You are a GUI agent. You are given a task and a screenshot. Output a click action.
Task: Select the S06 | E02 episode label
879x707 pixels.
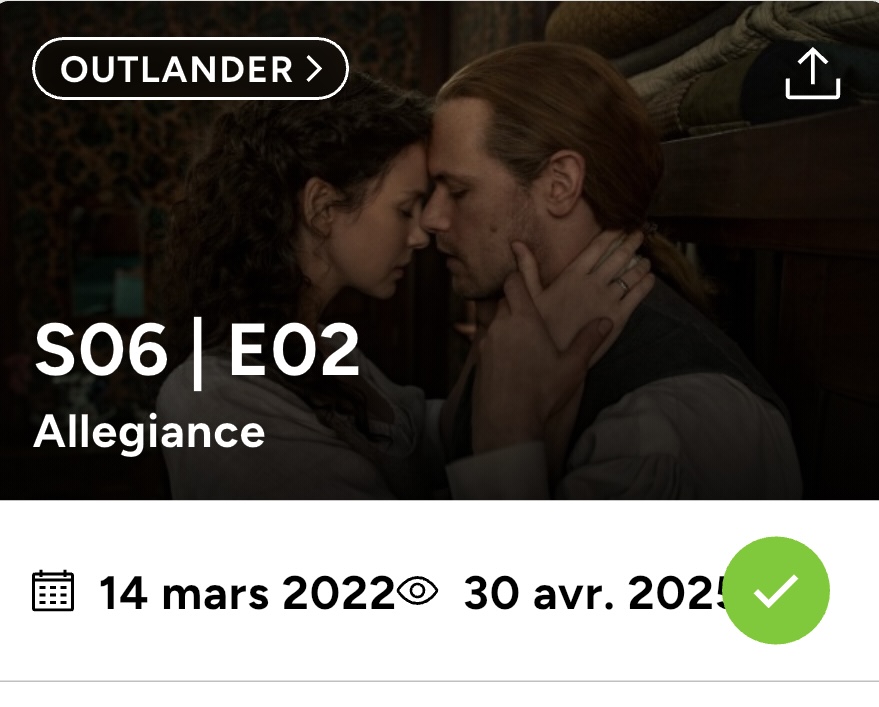point(197,352)
